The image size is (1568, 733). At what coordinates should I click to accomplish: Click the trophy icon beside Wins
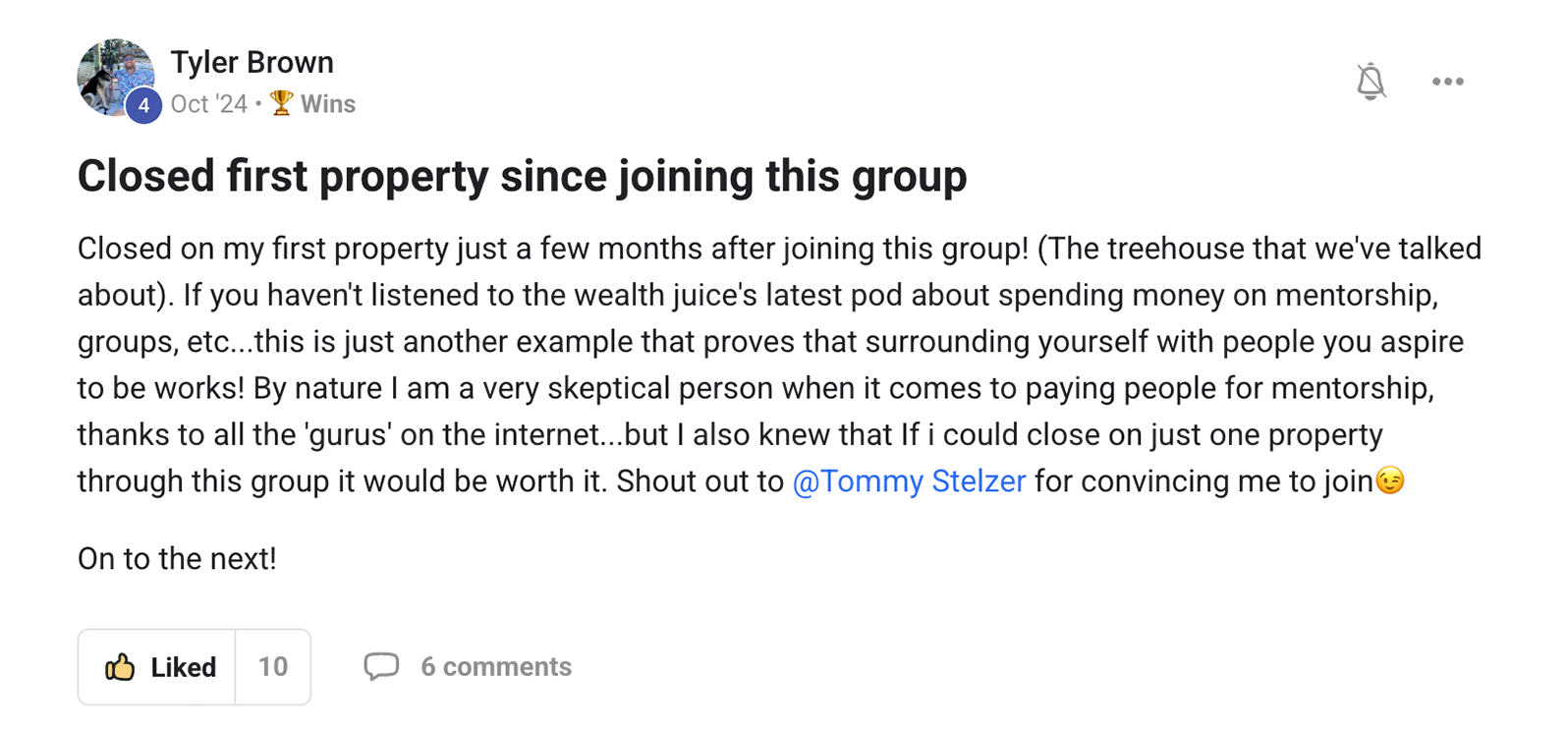click(281, 103)
